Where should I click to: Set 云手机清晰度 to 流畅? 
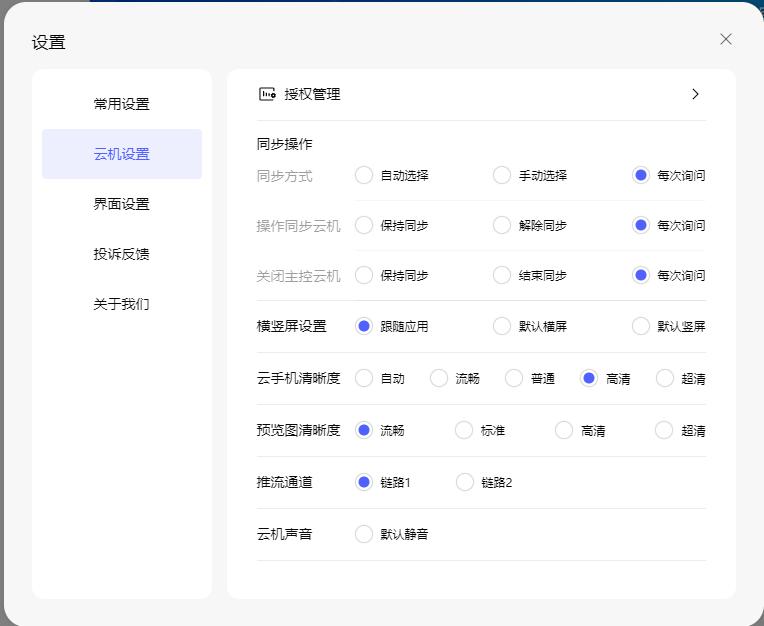coord(439,378)
